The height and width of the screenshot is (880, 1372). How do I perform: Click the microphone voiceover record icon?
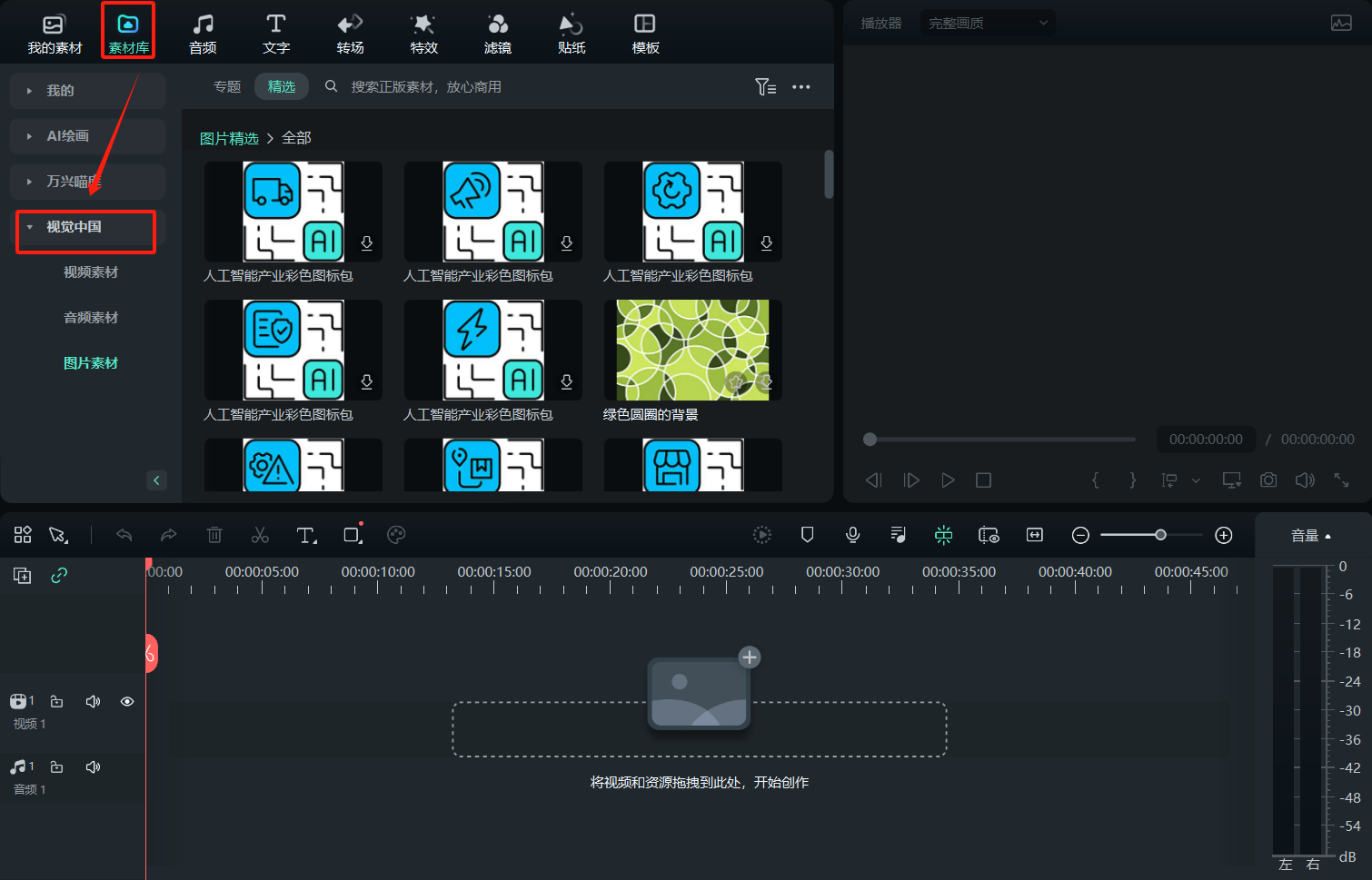(x=852, y=535)
